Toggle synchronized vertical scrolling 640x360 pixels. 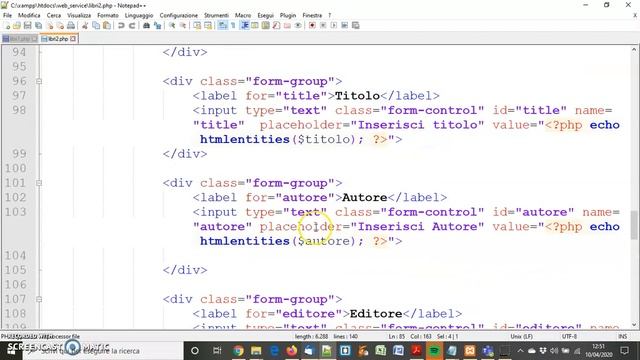(x=197, y=25)
